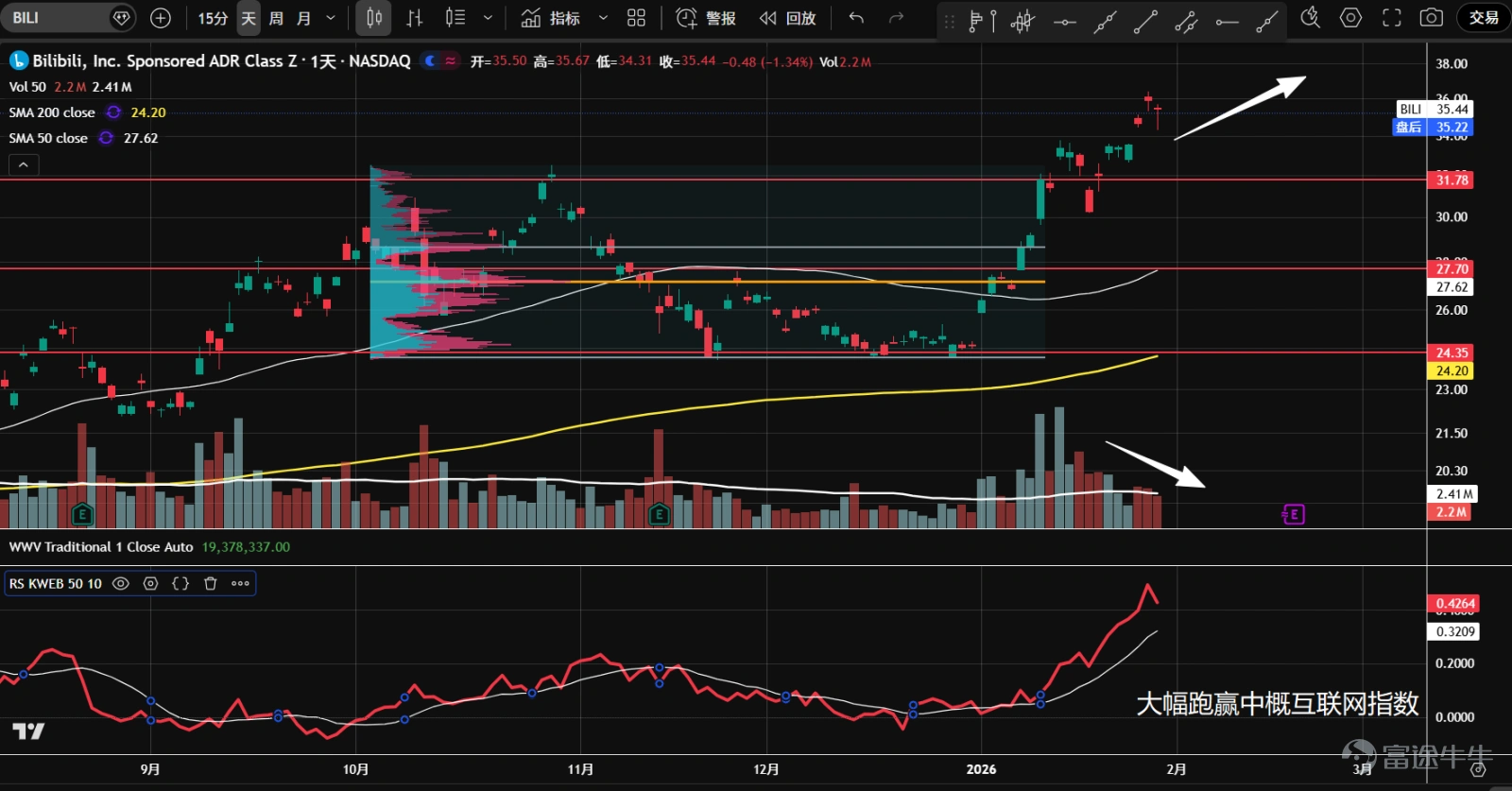This screenshot has height=791, width=1512.
Task: Collapse the indicator legend list
Action: pyautogui.click(x=24, y=165)
